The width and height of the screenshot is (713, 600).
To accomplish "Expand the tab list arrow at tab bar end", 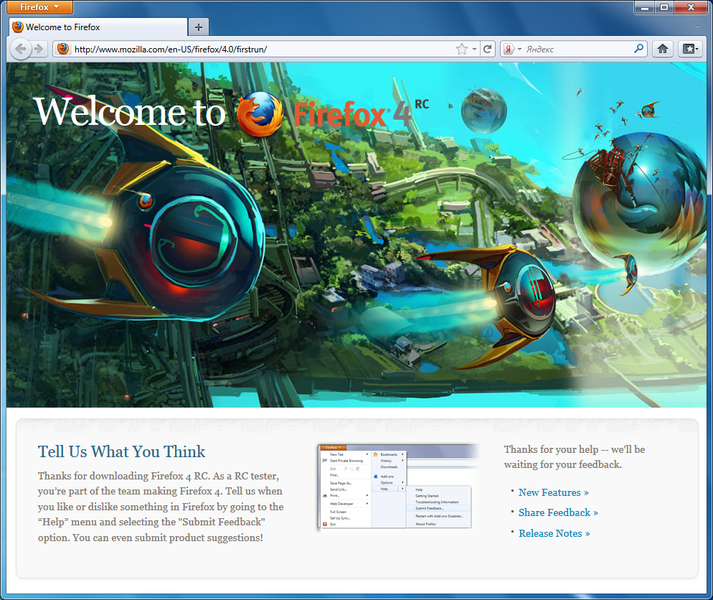I will point(697,27).
